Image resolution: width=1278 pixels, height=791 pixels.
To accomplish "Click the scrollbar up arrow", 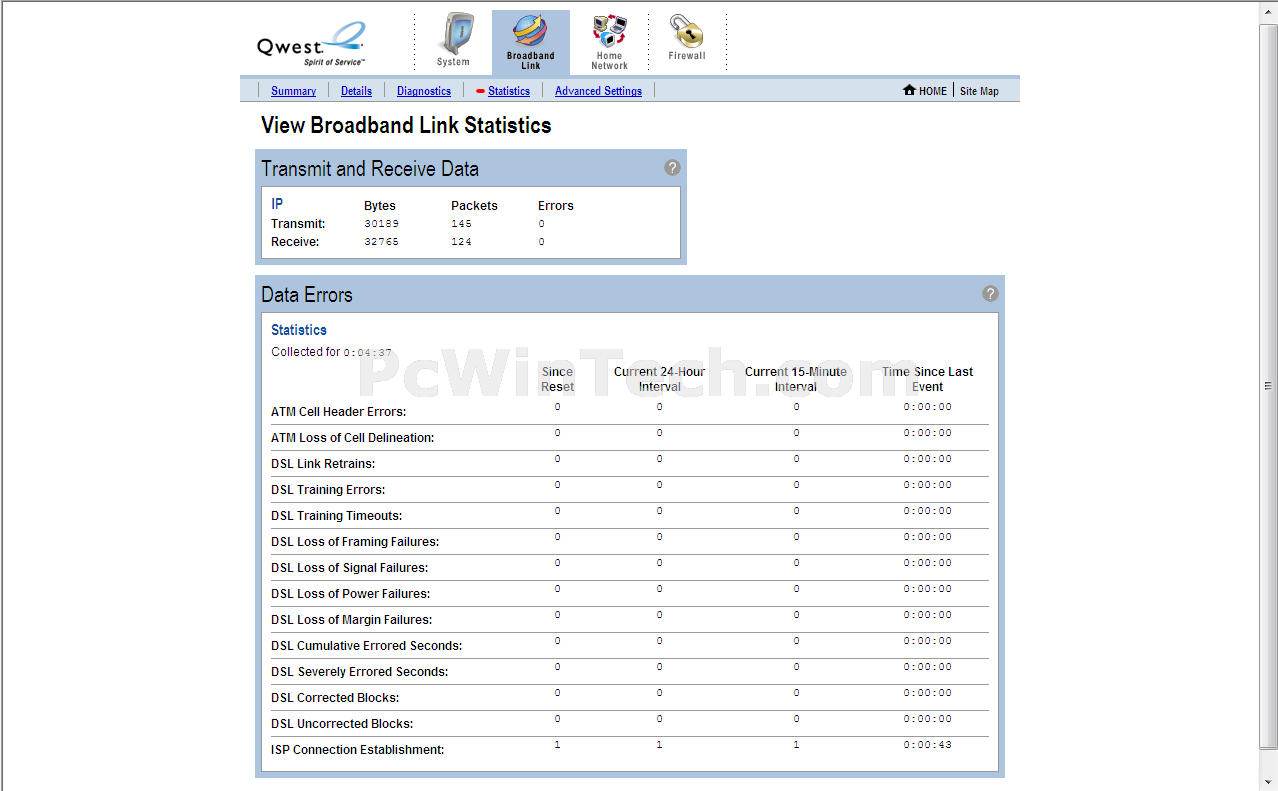I will click(1268, 10).
